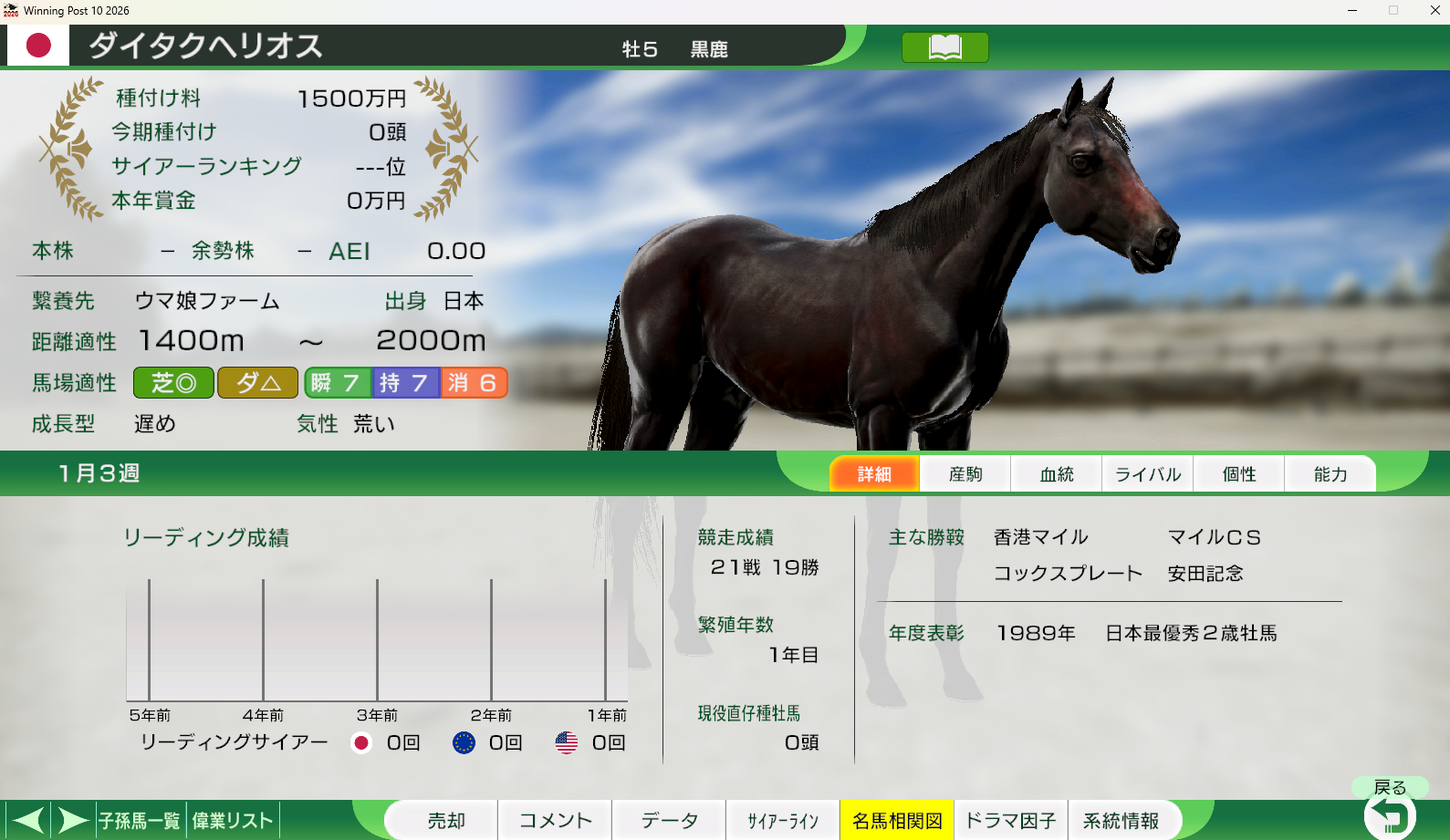Image resolution: width=1450 pixels, height=840 pixels.
Task: Open the ライバル tab
Action: [1148, 474]
